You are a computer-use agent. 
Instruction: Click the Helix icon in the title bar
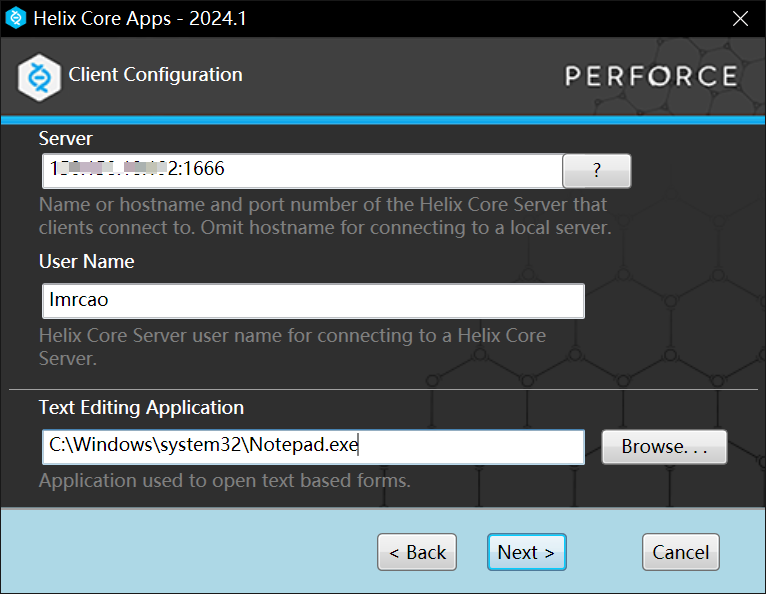16,18
